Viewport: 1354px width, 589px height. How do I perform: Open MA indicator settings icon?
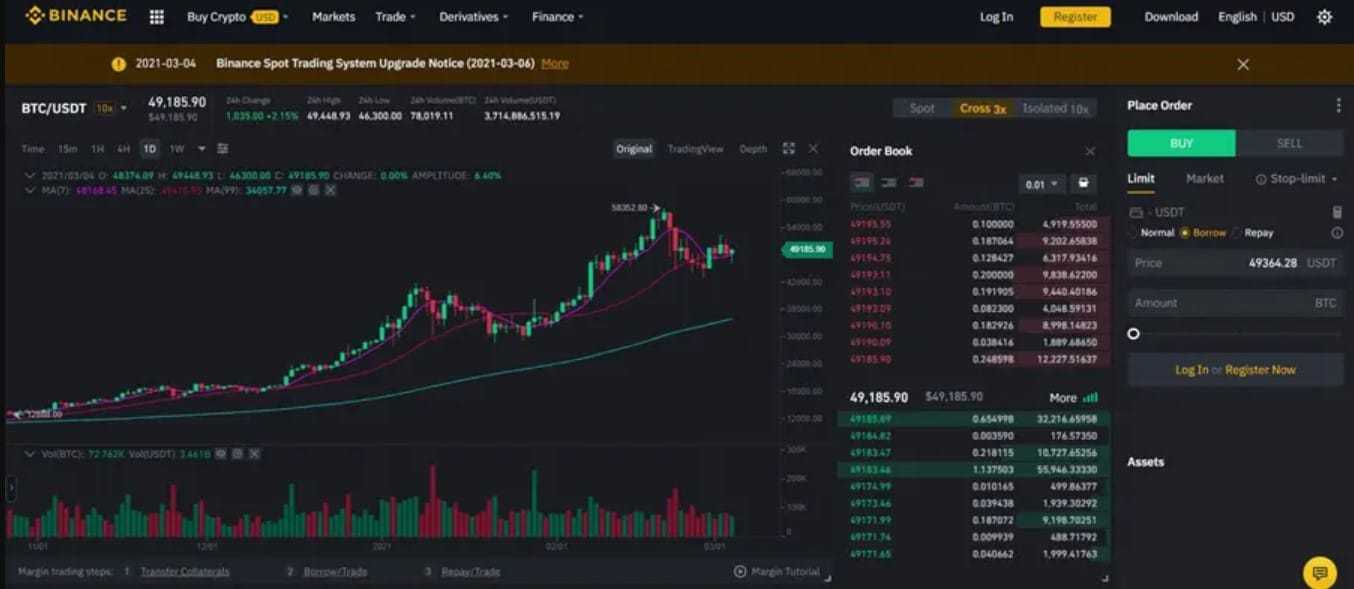tap(313, 189)
